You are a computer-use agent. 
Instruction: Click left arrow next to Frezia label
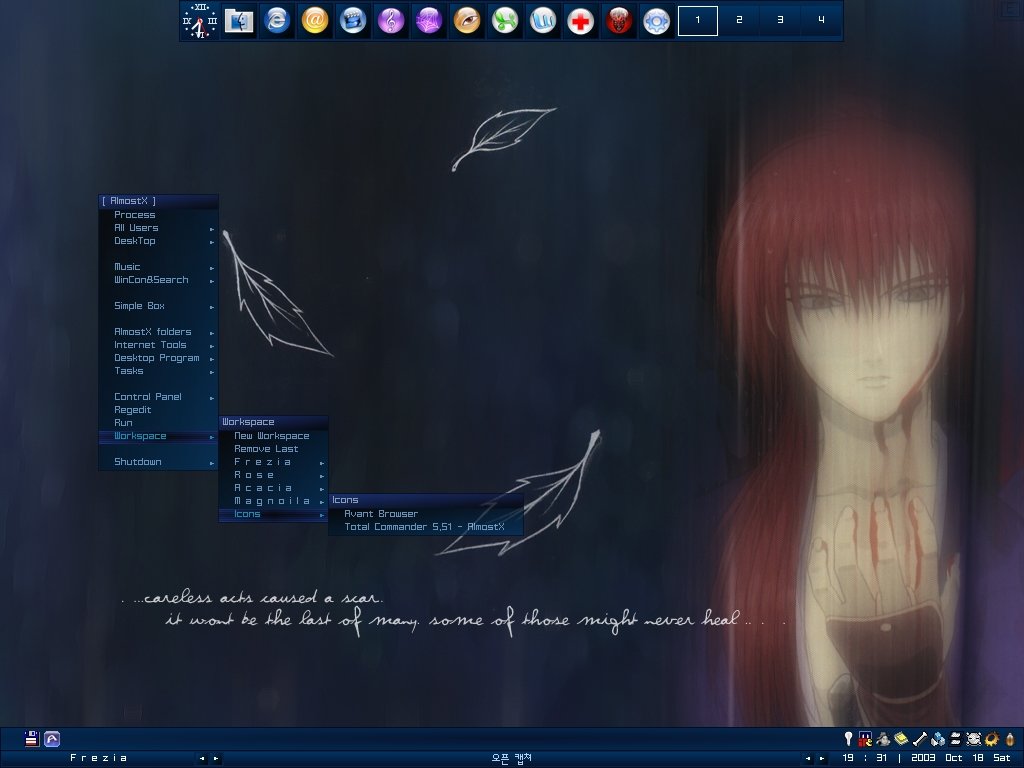click(x=202, y=759)
